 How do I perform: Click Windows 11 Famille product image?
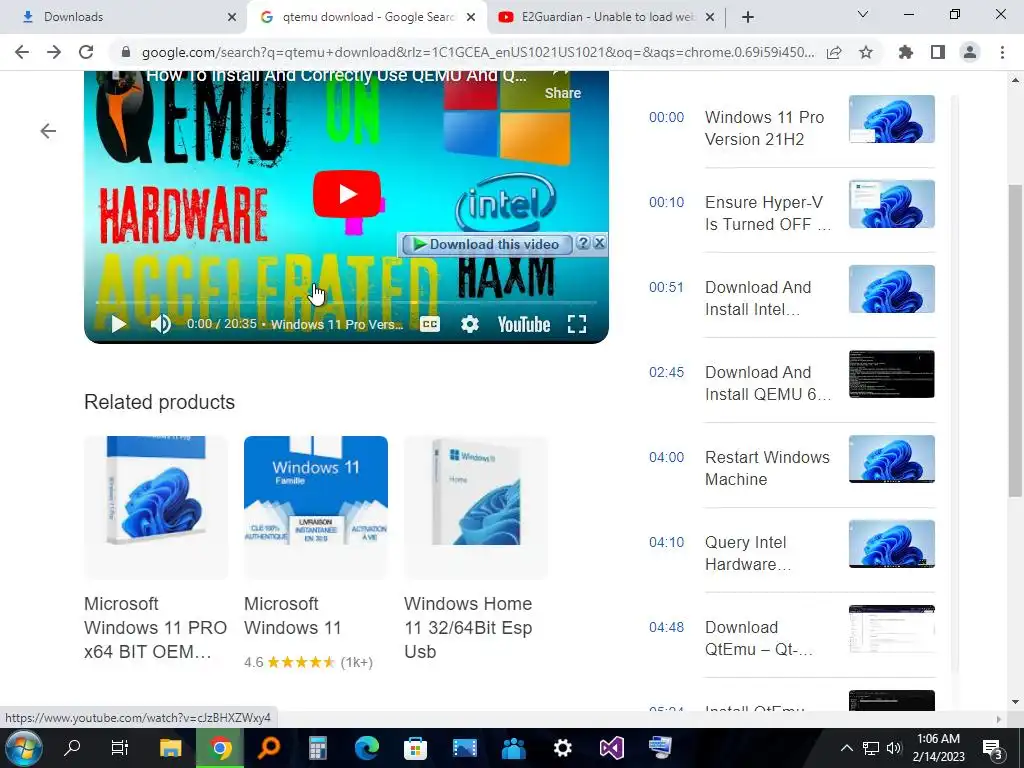(x=315, y=507)
